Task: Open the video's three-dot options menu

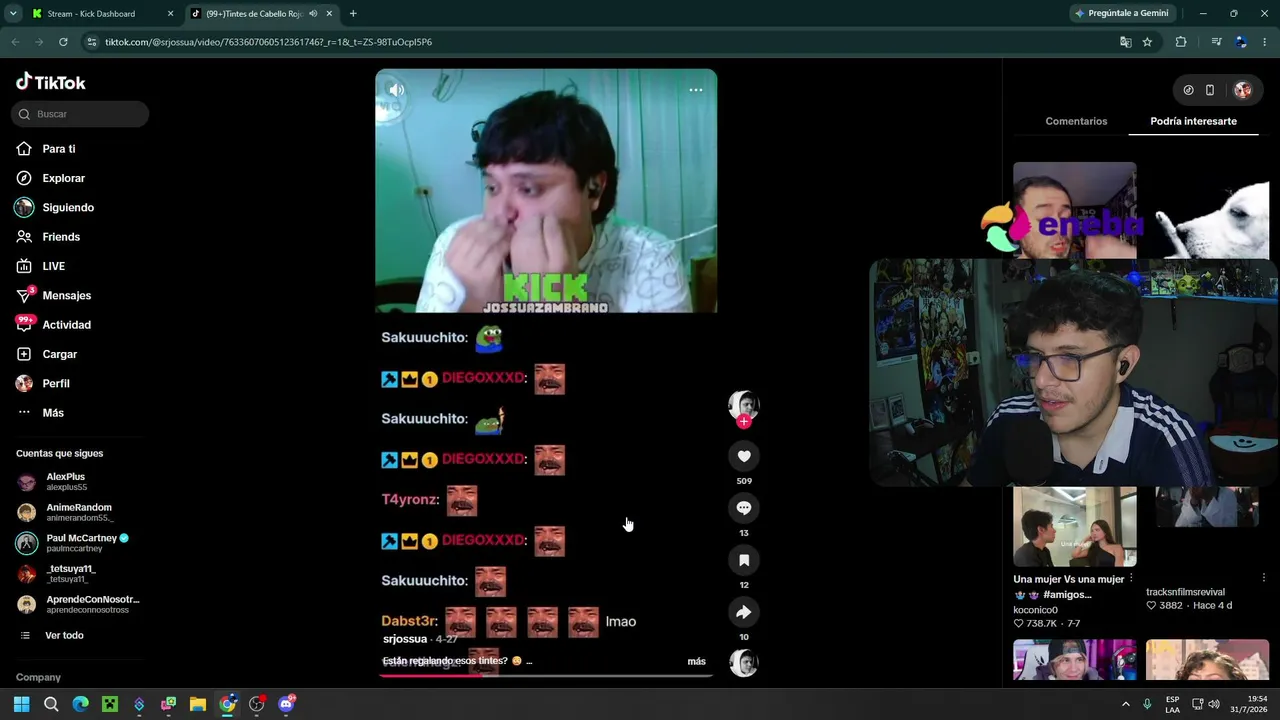Action: tap(696, 90)
